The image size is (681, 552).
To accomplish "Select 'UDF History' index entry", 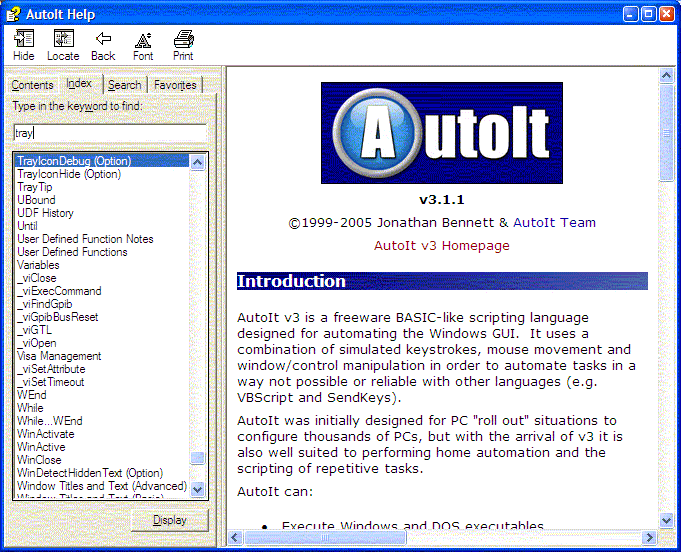I will tap(45, 213).
